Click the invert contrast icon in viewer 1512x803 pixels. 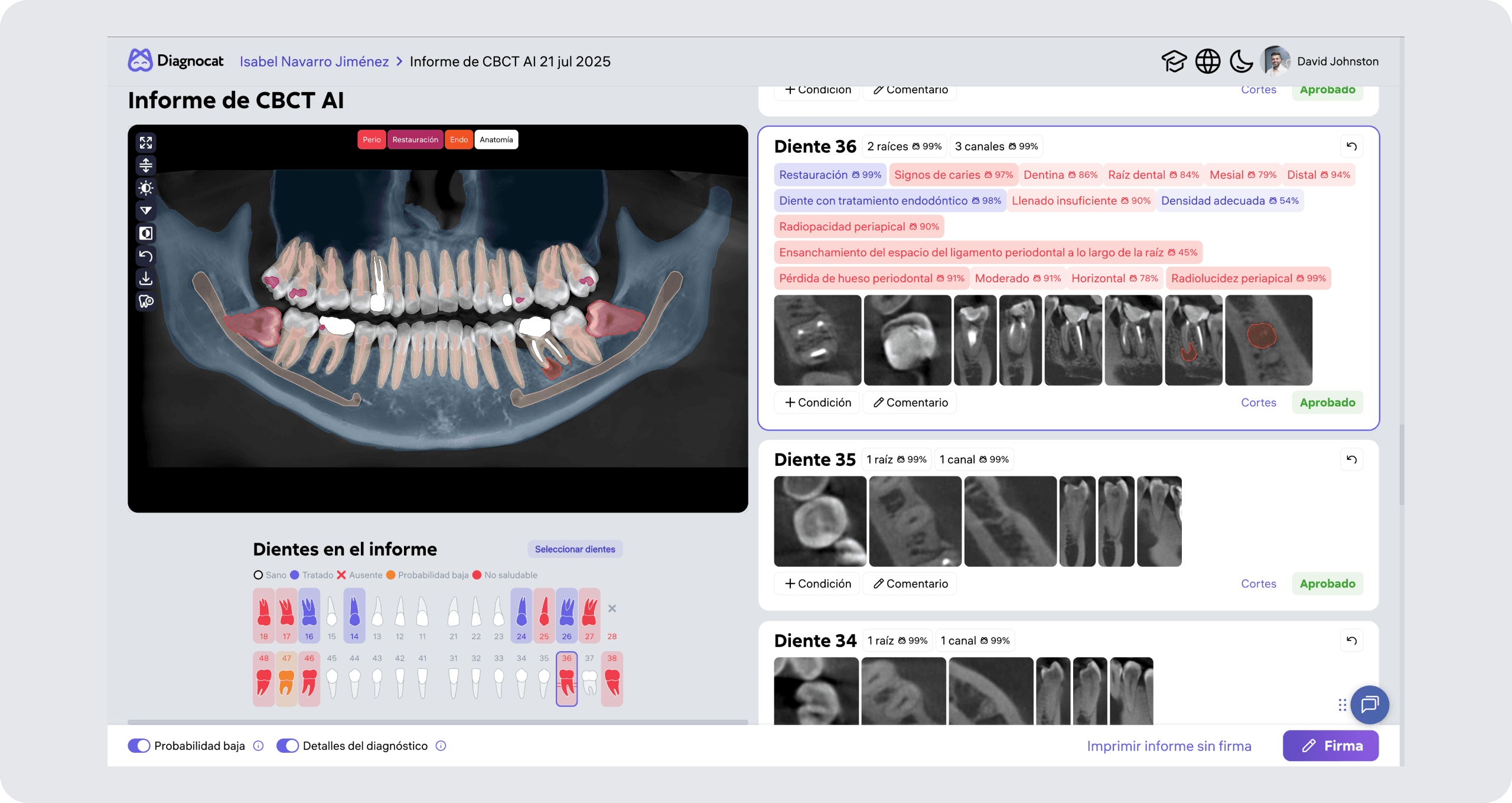(146, 233)
